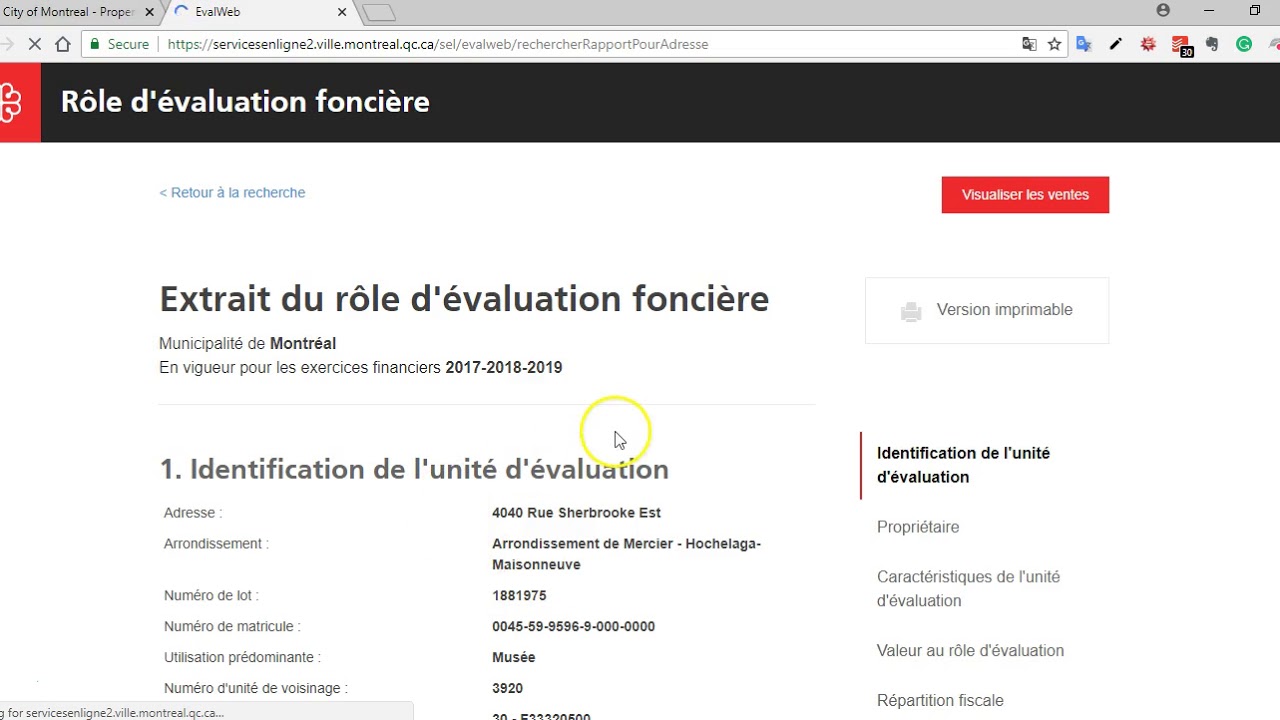Switch to the City of Montreal tab
This screenshot has height=720, width=1280.
click(68, 12)
